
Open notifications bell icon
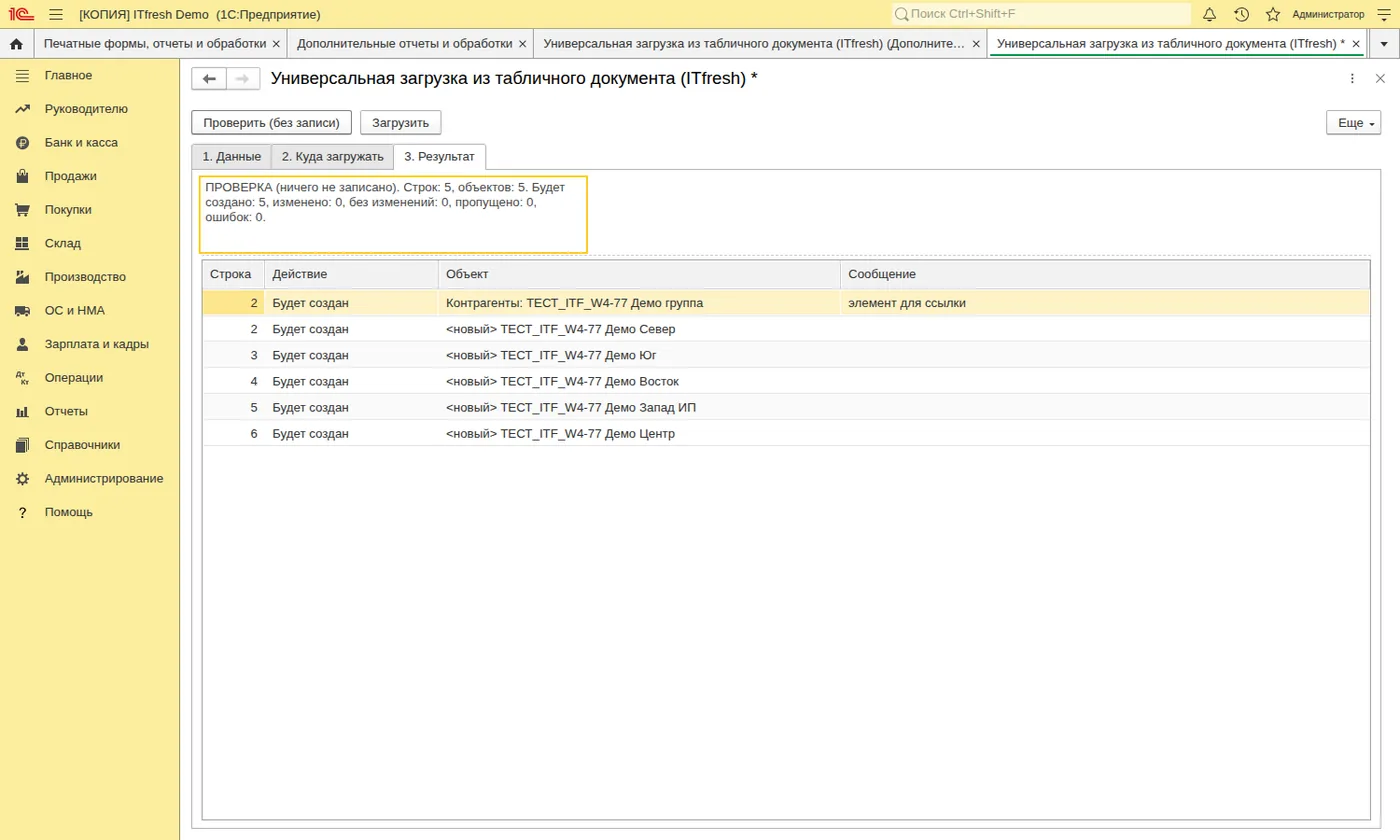1209,14
